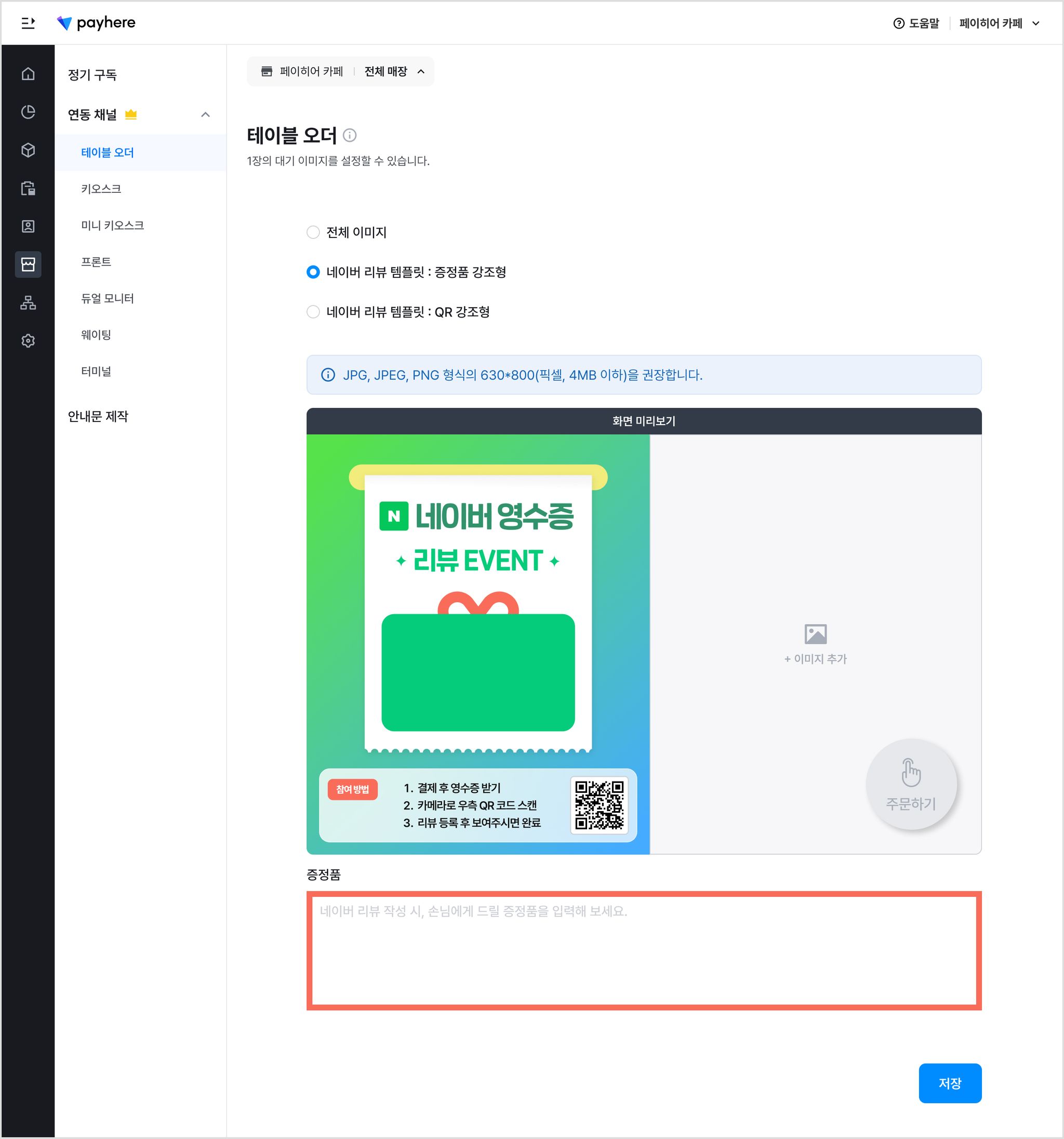Click the crown icon next to 연동 채널
Image resolution: width=1064 pixels, height=1139 pixels.
[131, 114]
